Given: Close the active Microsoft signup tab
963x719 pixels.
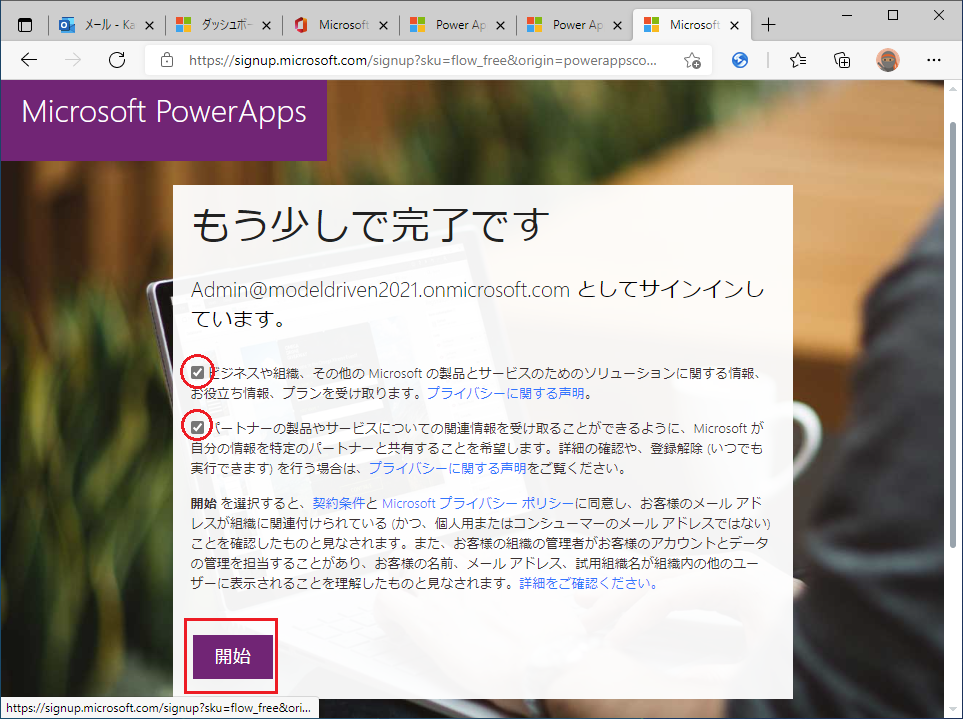Looking at the screenshot, I should [735, 25].
